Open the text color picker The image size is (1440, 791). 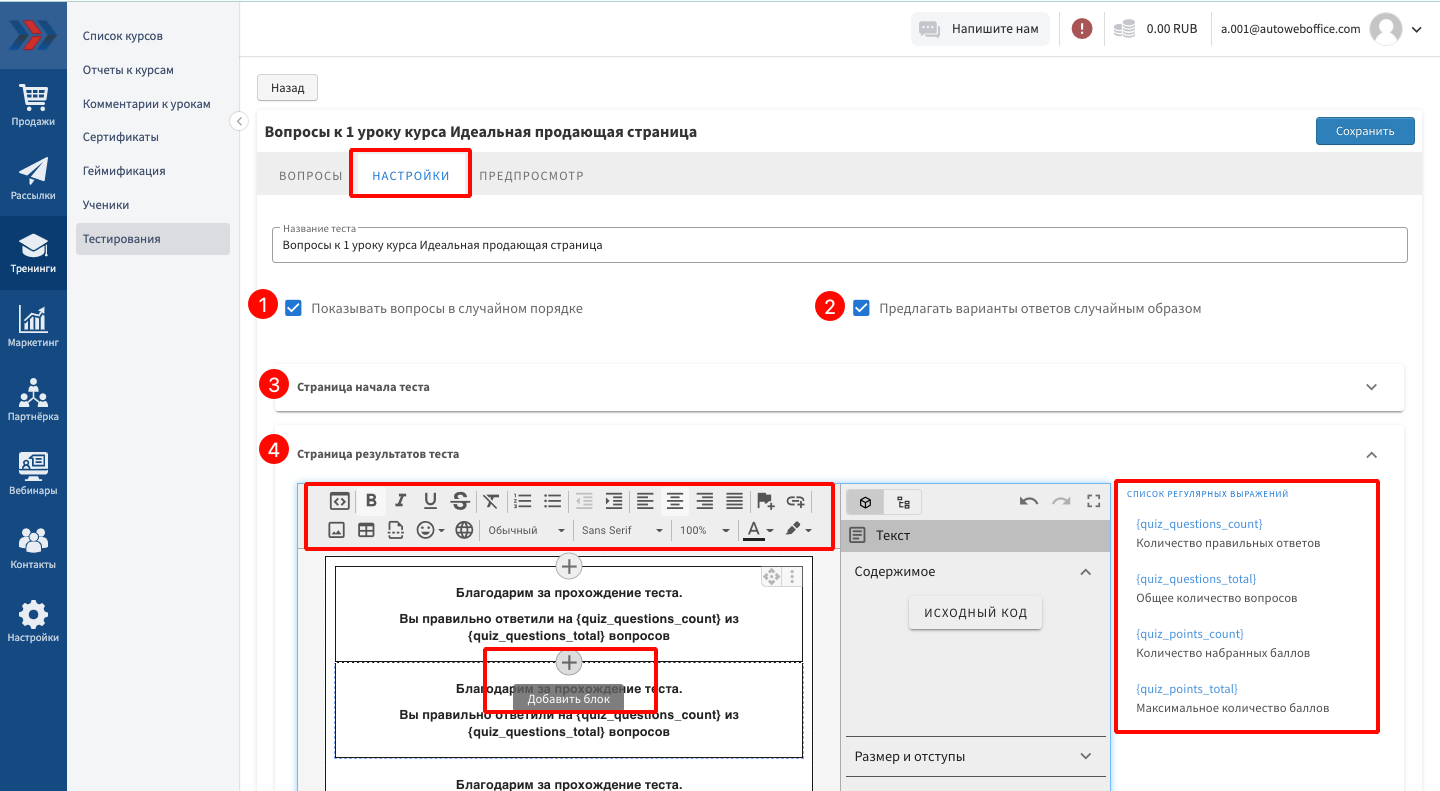758,530
